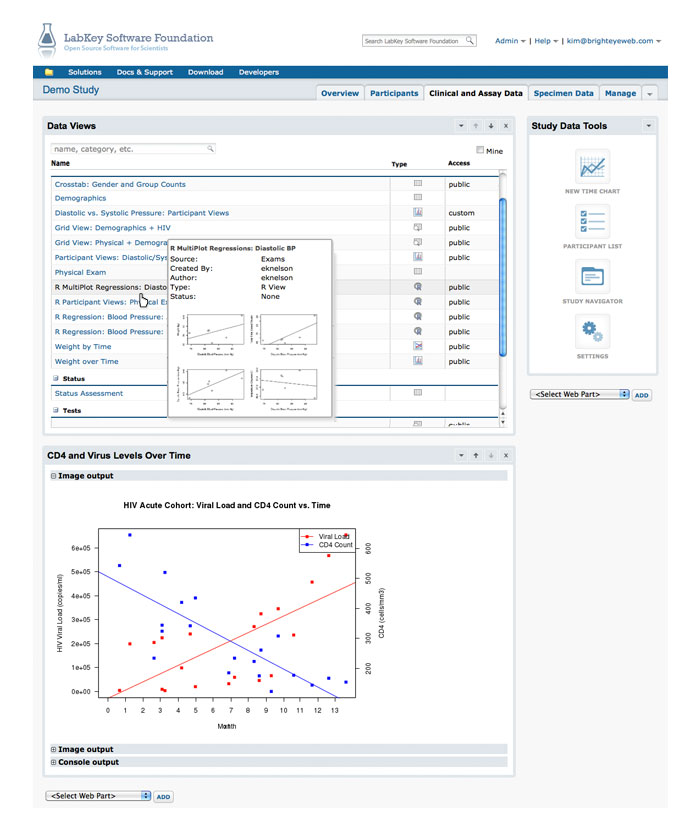Open the Study Navigator tool

point(592,277)
